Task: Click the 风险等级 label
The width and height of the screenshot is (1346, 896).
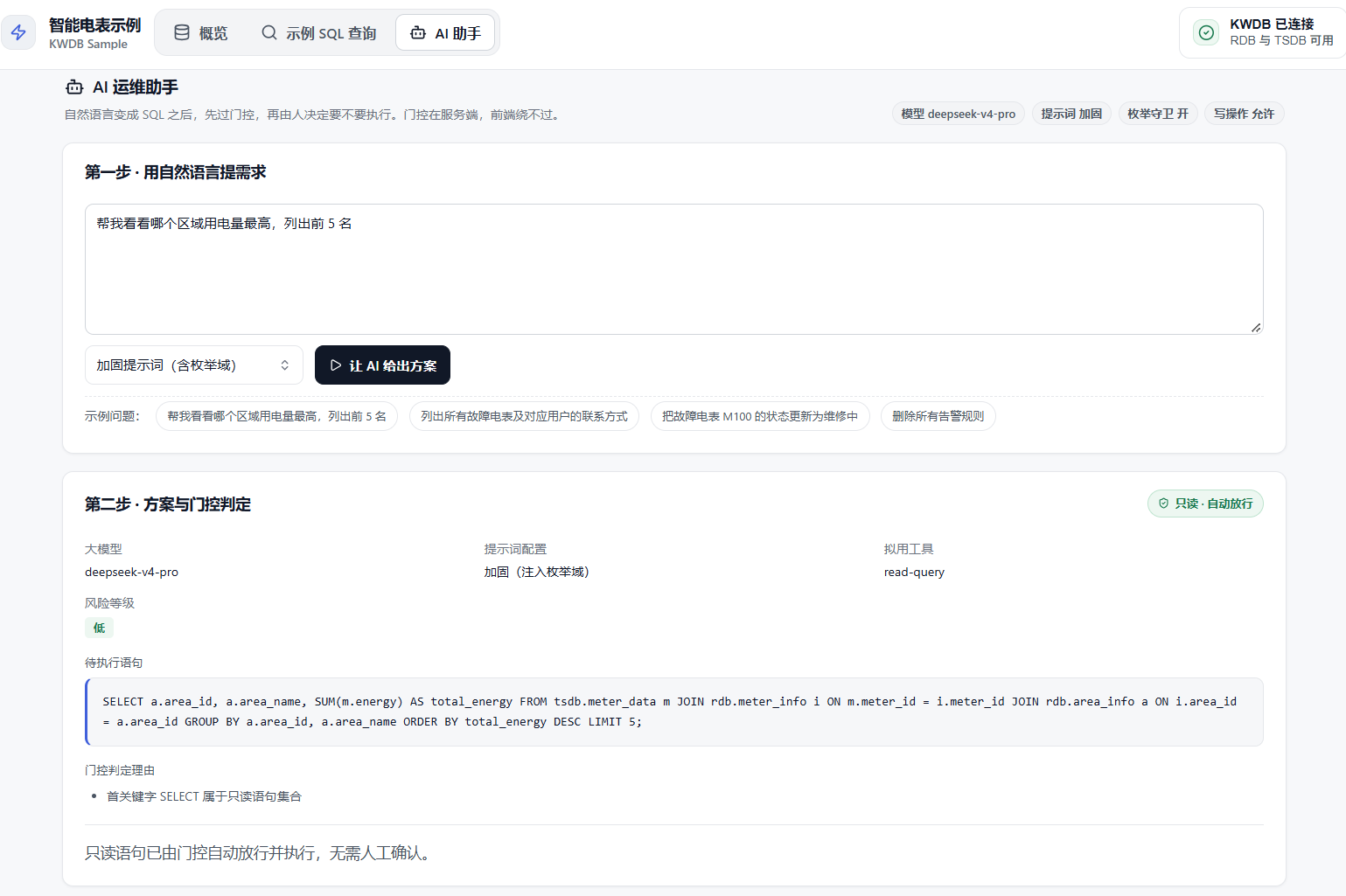Action: coord(109,603)
